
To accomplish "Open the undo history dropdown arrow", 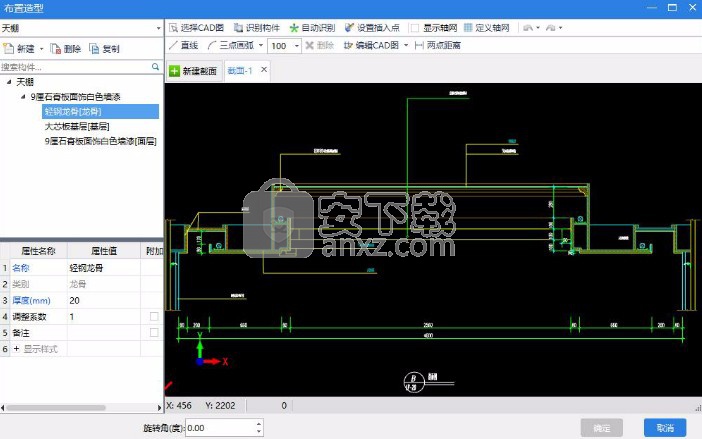I will click(538, 28).
